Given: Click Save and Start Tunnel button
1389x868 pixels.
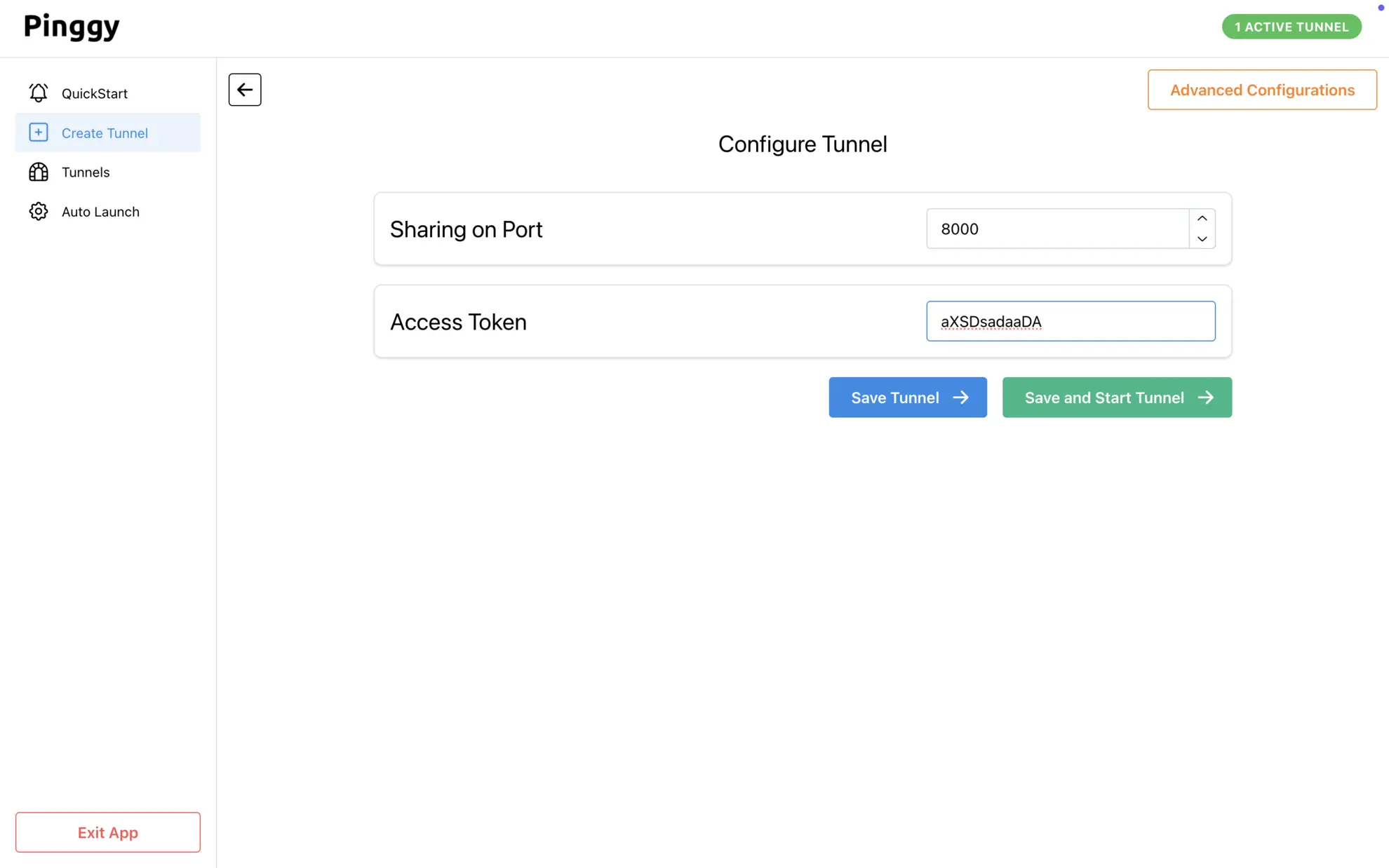Looking at the screenshot, I should click(x=1117, y=397).
